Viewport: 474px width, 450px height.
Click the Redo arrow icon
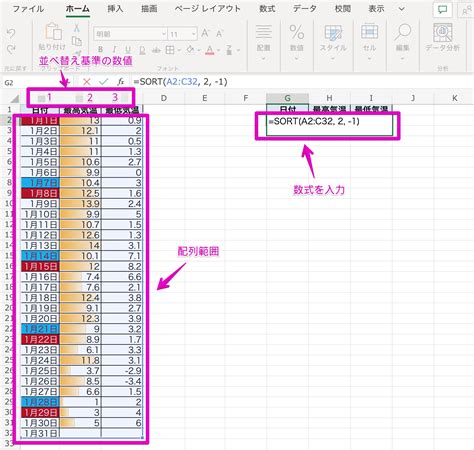(x=11, y=50)
